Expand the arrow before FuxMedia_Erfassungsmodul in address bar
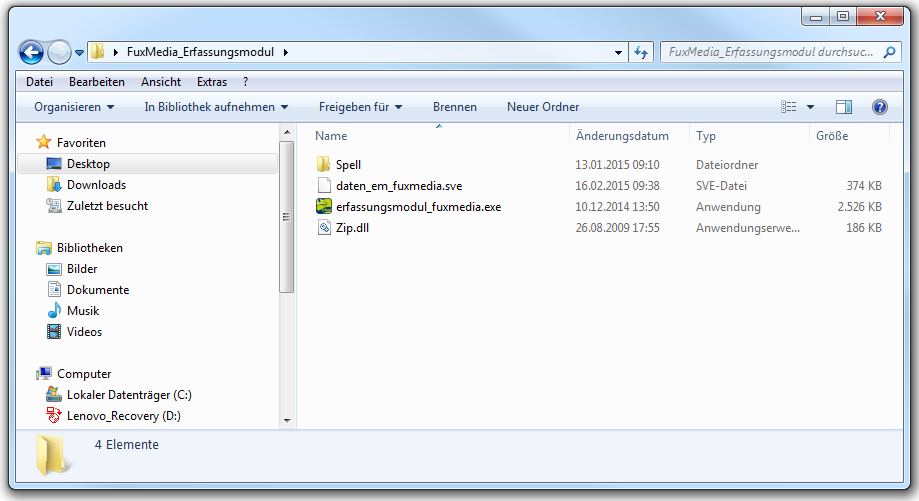Viewport: 919px width, 501px height. coord(115,52)
